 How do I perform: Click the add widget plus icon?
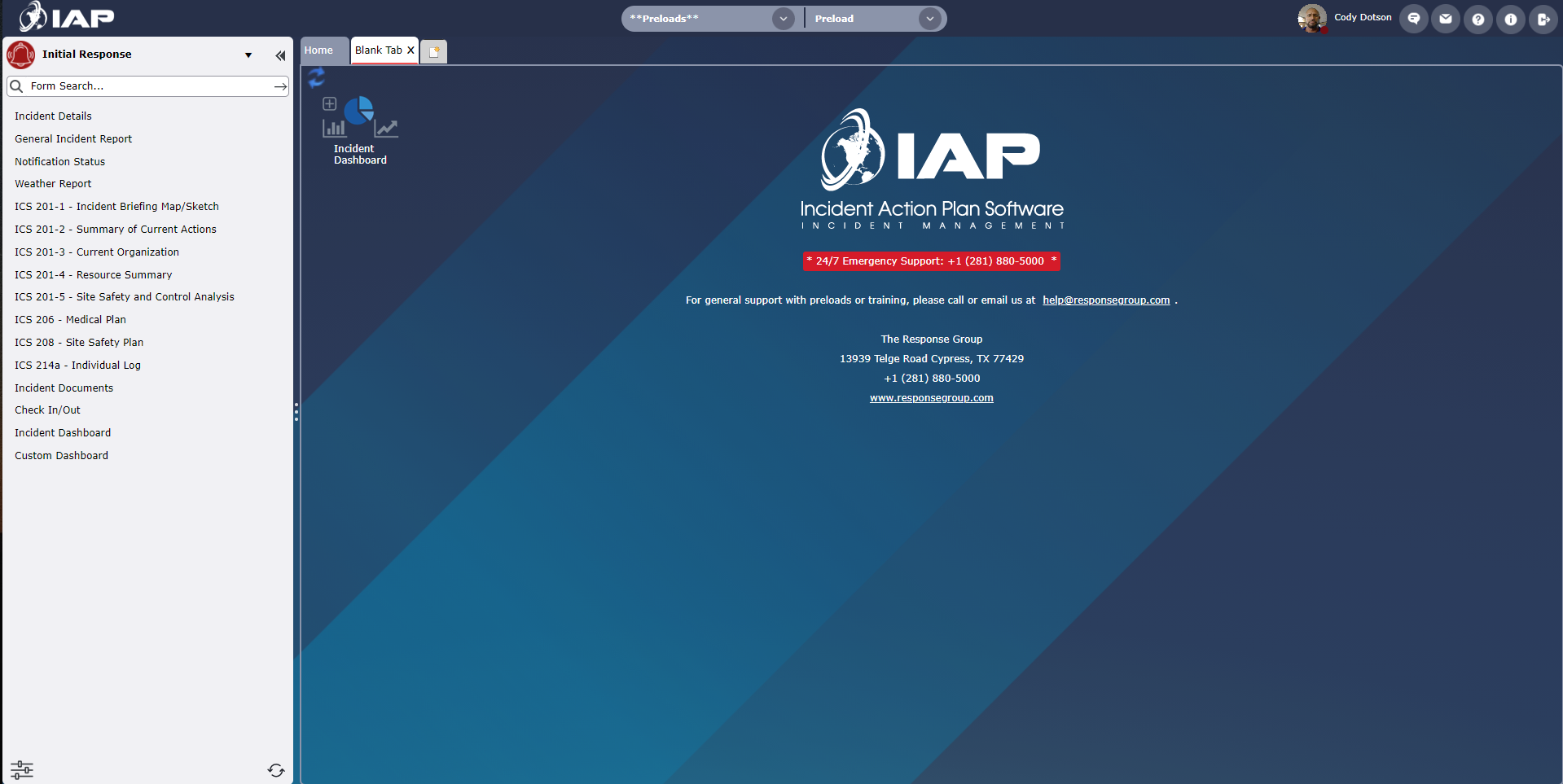click(329, 103)
